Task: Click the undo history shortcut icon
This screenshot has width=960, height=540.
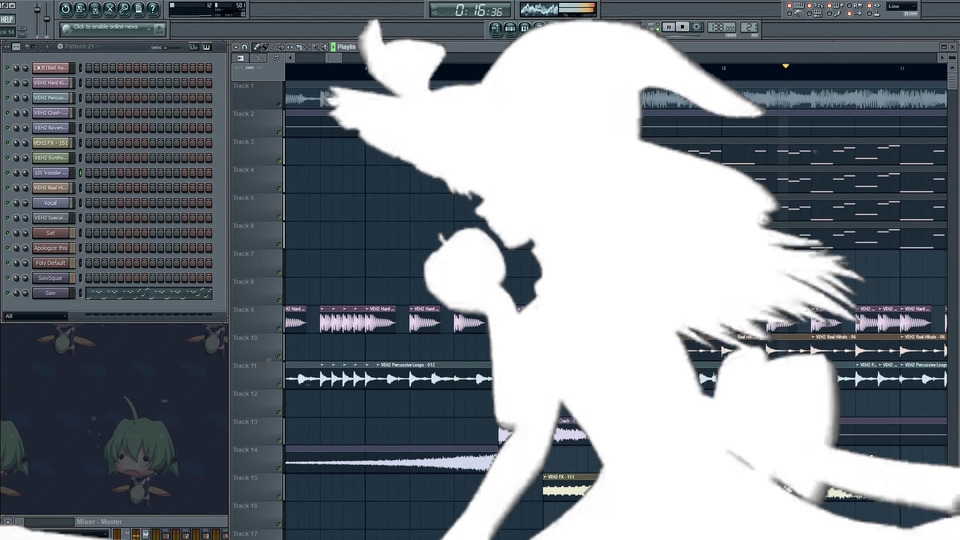Action: [x=66, y=9]
